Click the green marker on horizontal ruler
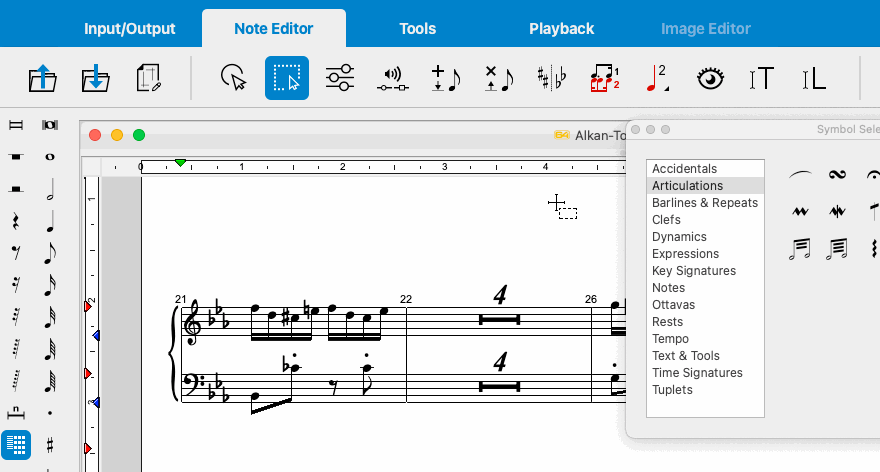Image resolution: width=880 pixels, height=472 pixels. (180, 162)
